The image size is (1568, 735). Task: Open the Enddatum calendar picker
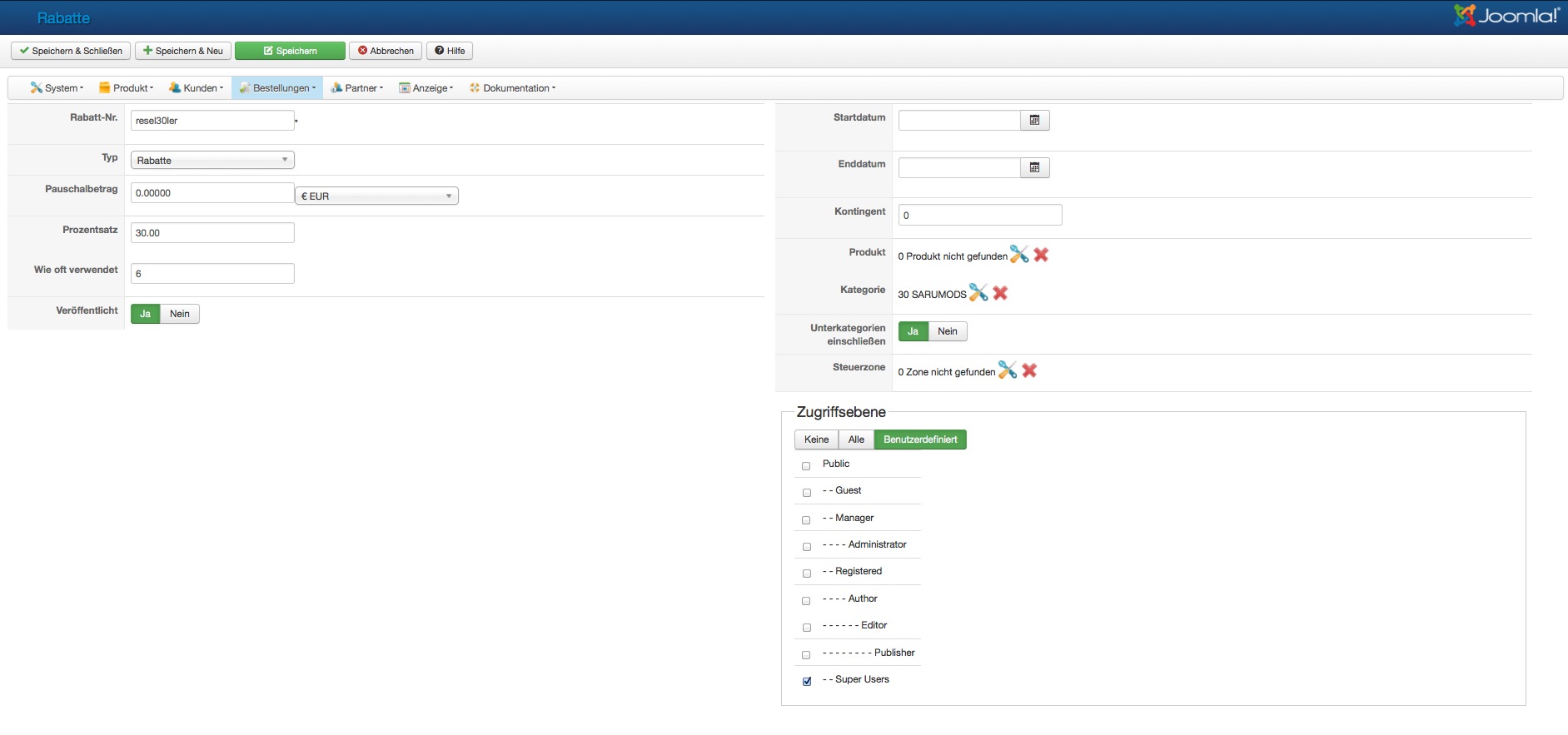pos(1035,168)
